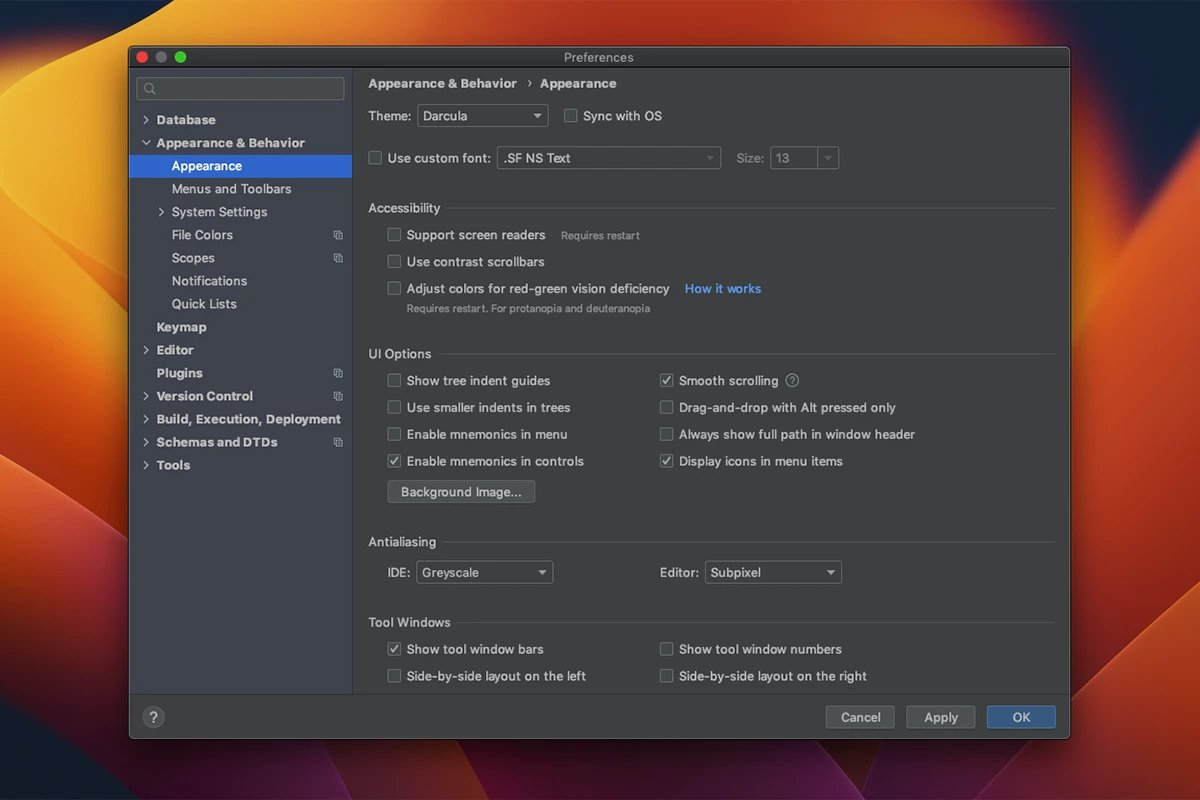This screenshot has width=1200, height=800.
Task: Toggle Show tree indent guides checkbox
Action: [x=394, y=381]
